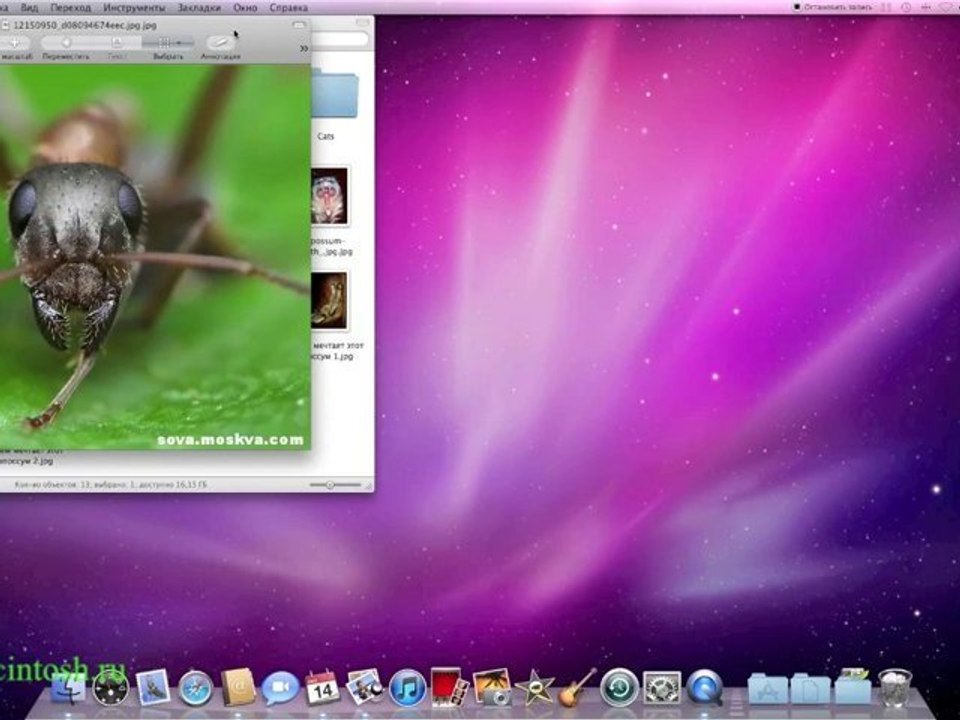Open System Preferences gear icon

(662, 688)
